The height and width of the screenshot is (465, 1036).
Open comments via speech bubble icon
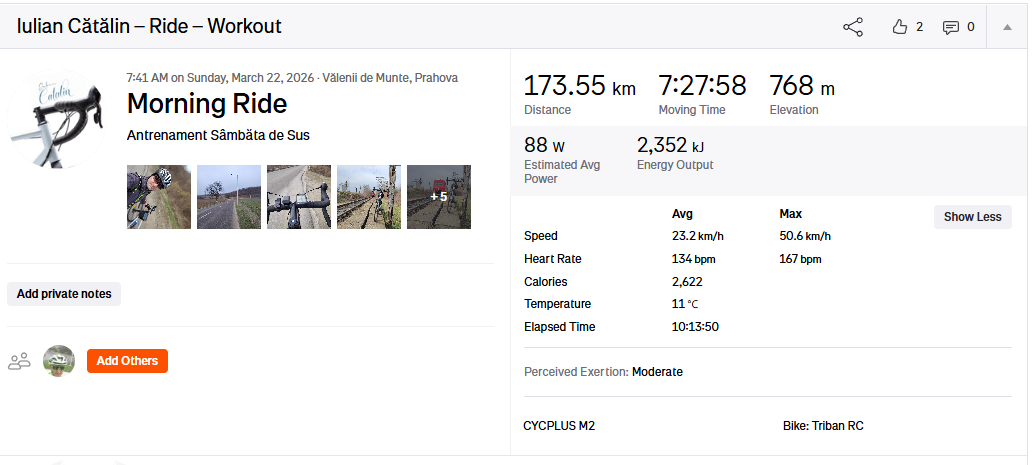click(x=951, y=27)
